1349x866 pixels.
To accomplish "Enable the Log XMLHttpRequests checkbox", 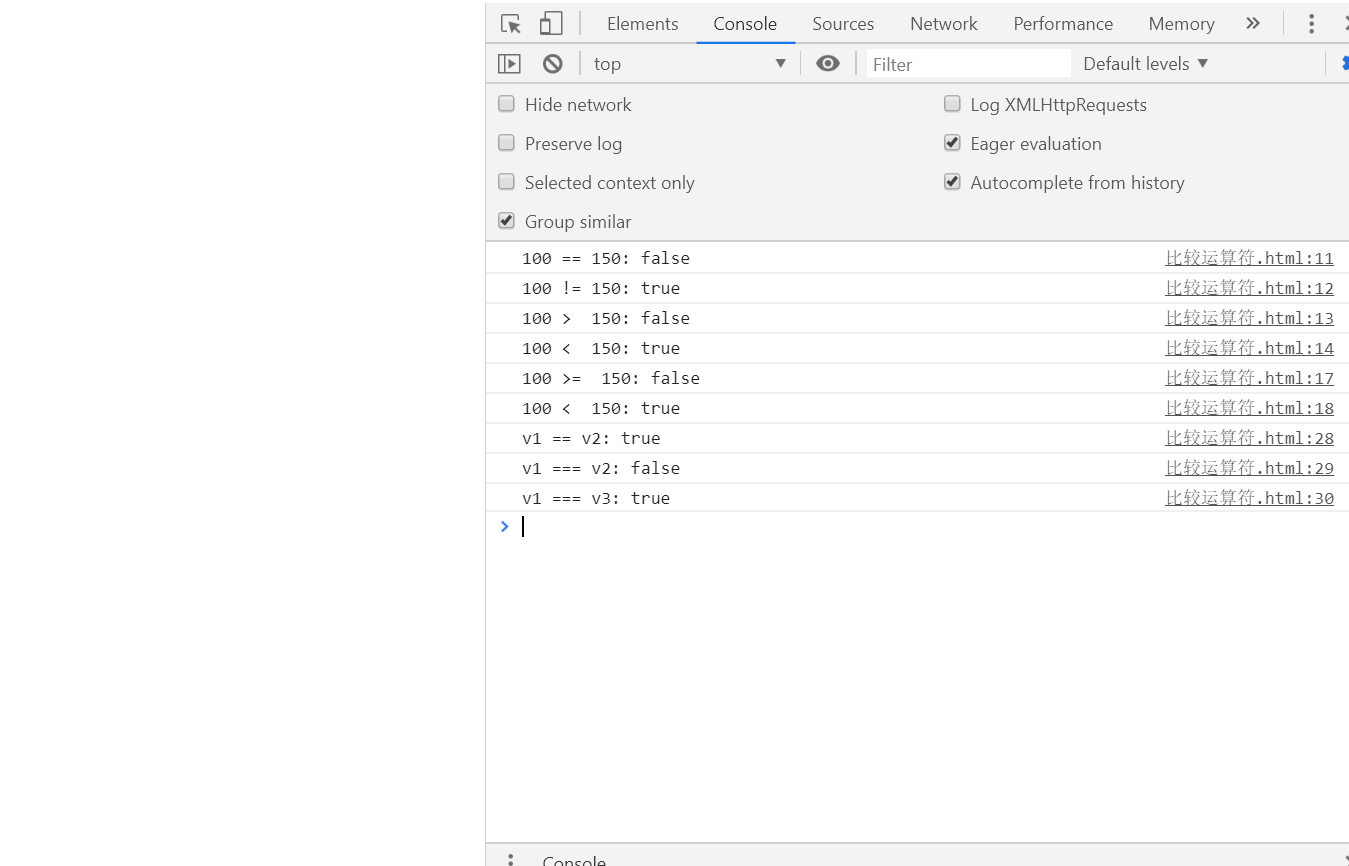I will [952, 104].
